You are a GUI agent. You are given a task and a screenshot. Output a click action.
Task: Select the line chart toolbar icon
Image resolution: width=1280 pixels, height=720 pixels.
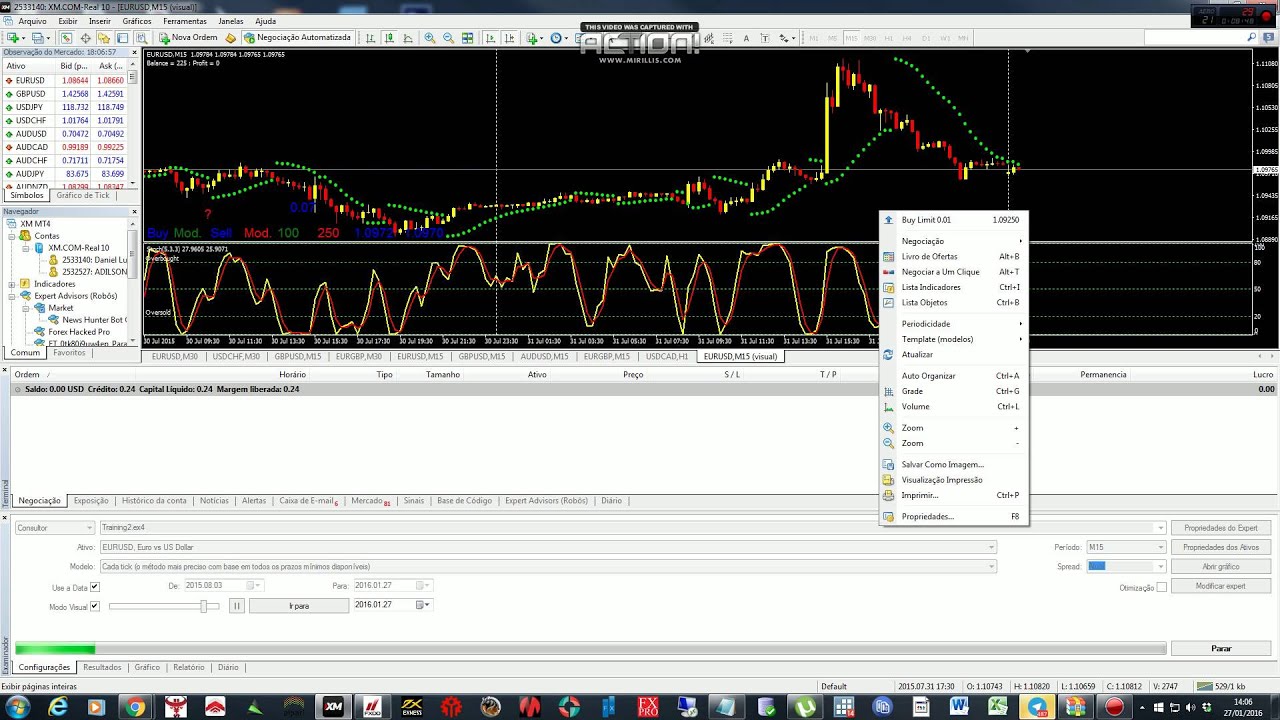click(x=408, y=38)
